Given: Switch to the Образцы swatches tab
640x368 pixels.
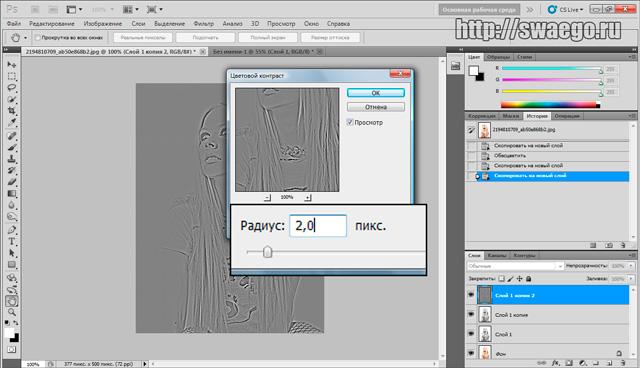Looking at the screenshot, I should (x=498, y=57).
